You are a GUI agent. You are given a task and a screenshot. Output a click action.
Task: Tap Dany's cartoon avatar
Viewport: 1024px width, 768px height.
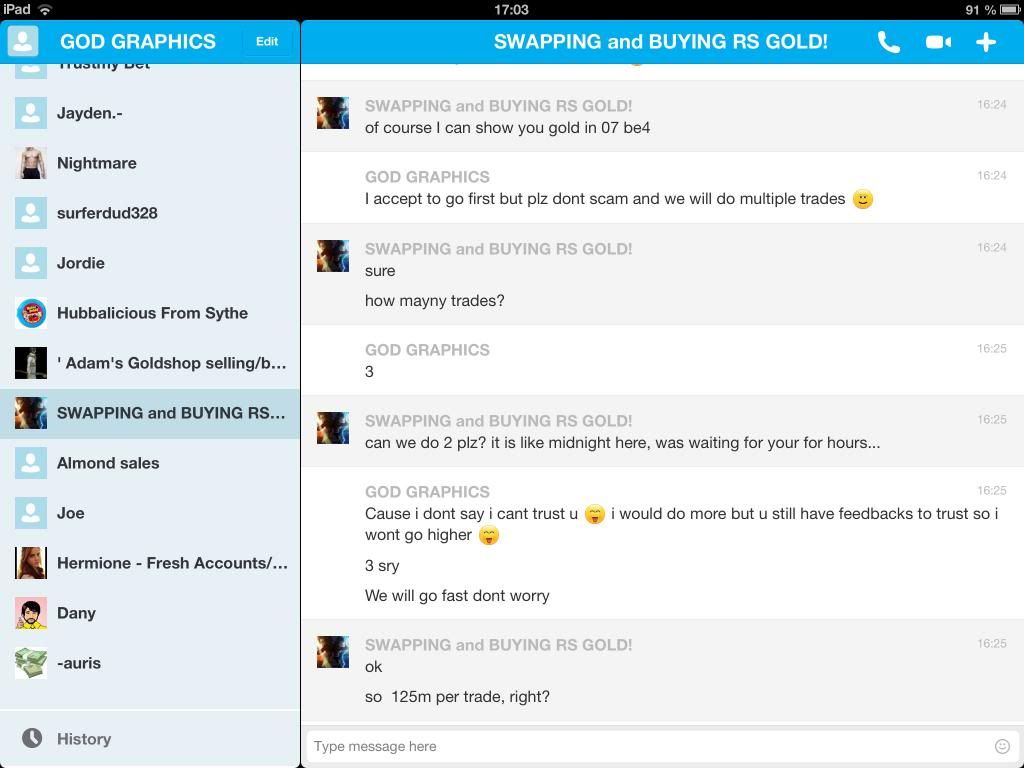[x=31, y=613]
